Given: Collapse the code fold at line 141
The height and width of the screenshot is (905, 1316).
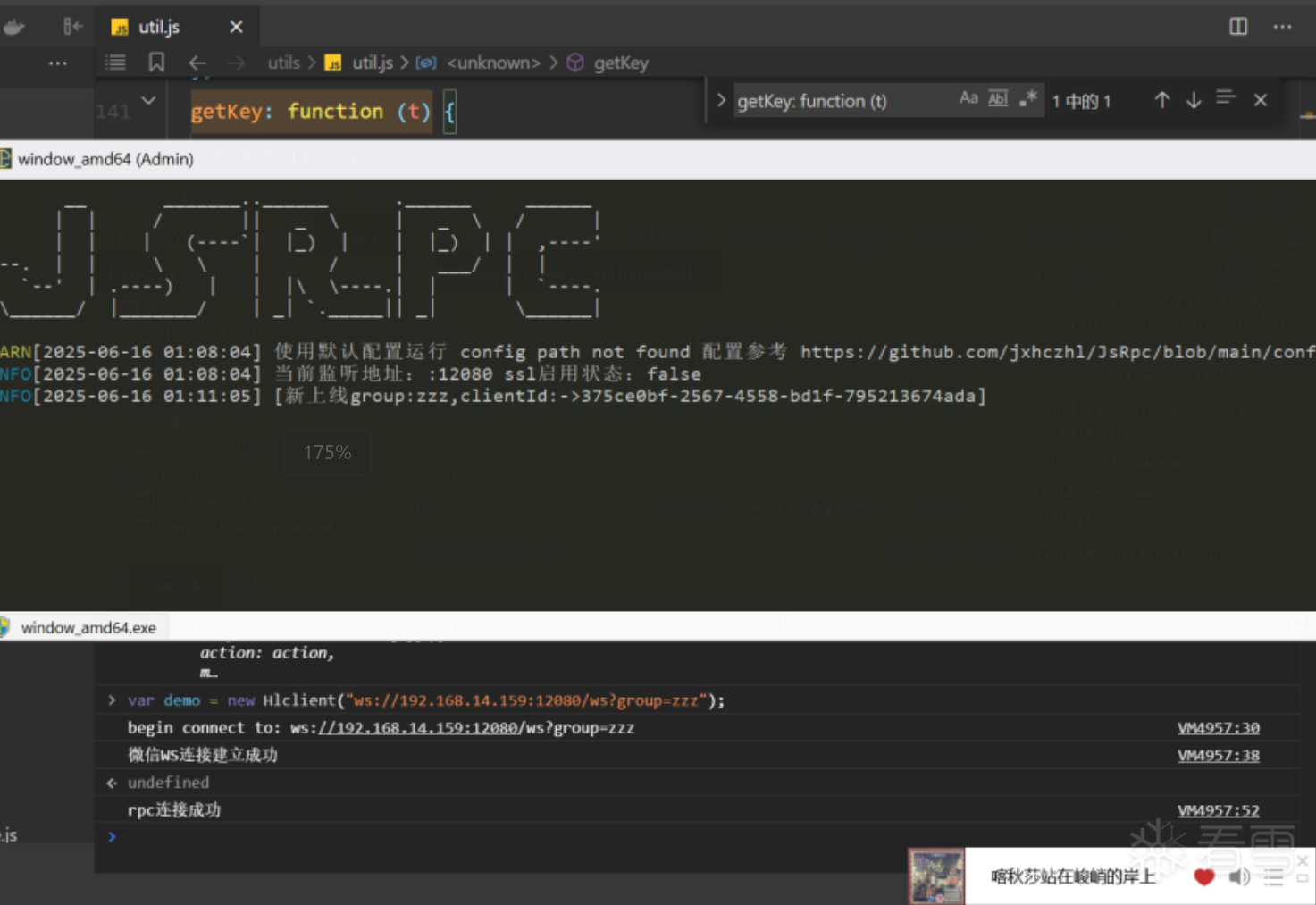Looking at the screenshot, I should tap(148, 101).
